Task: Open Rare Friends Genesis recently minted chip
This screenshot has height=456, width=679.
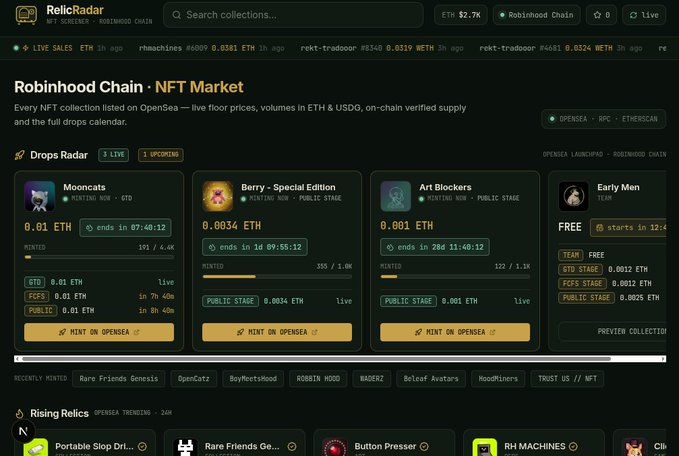Action: (119, 378)
